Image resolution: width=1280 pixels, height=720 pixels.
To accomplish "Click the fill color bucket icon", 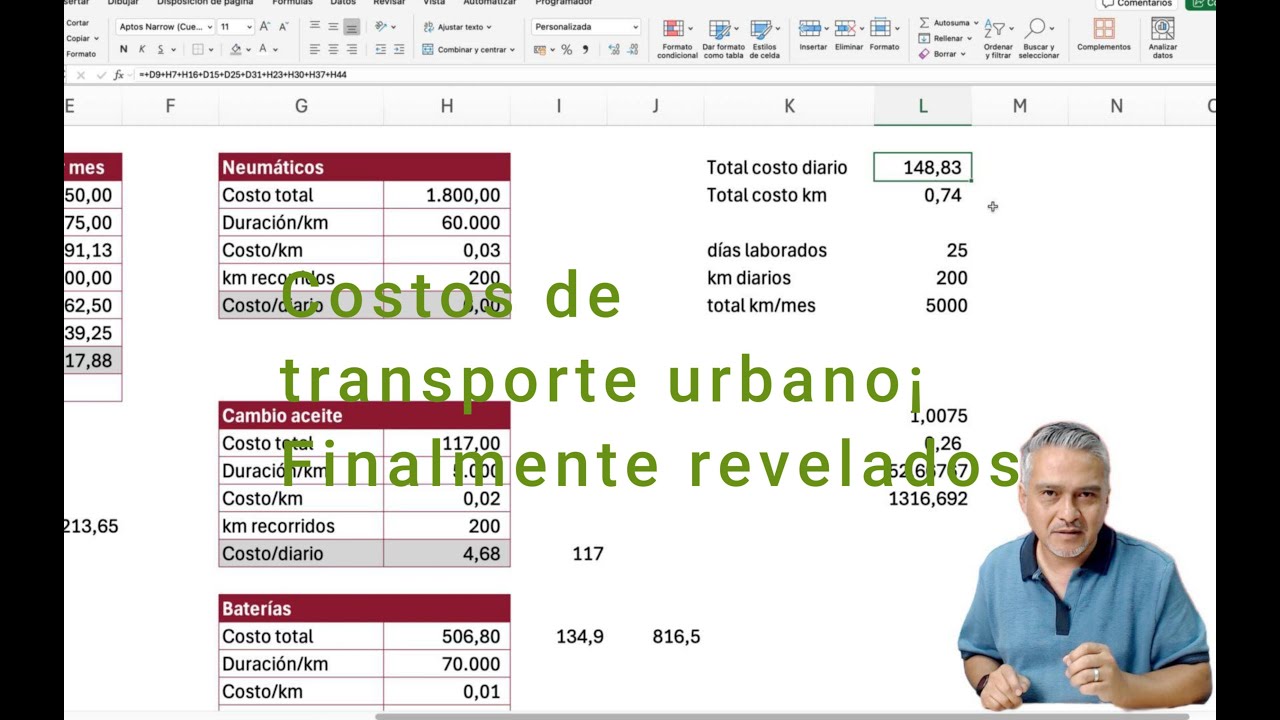I will point(236,49).
